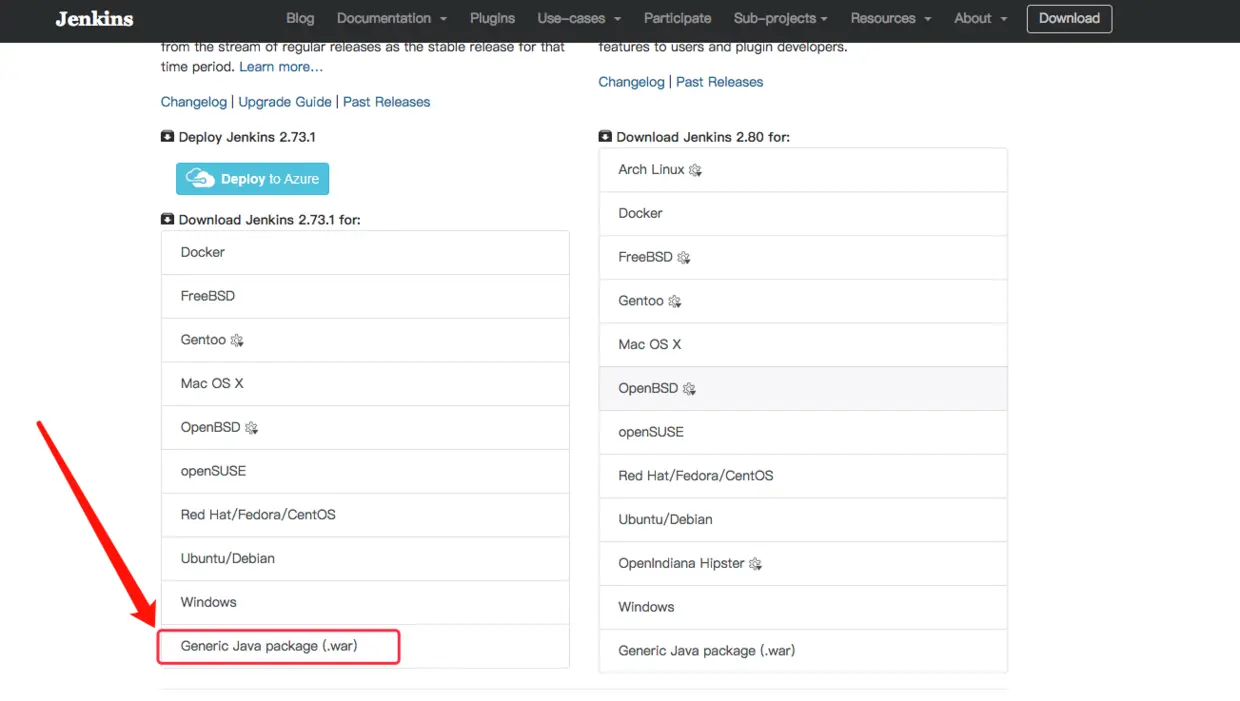The height and width of the screenshot is (701, 1240).
Task: Expand the About dropdown menu
Action: coord(981,18)
